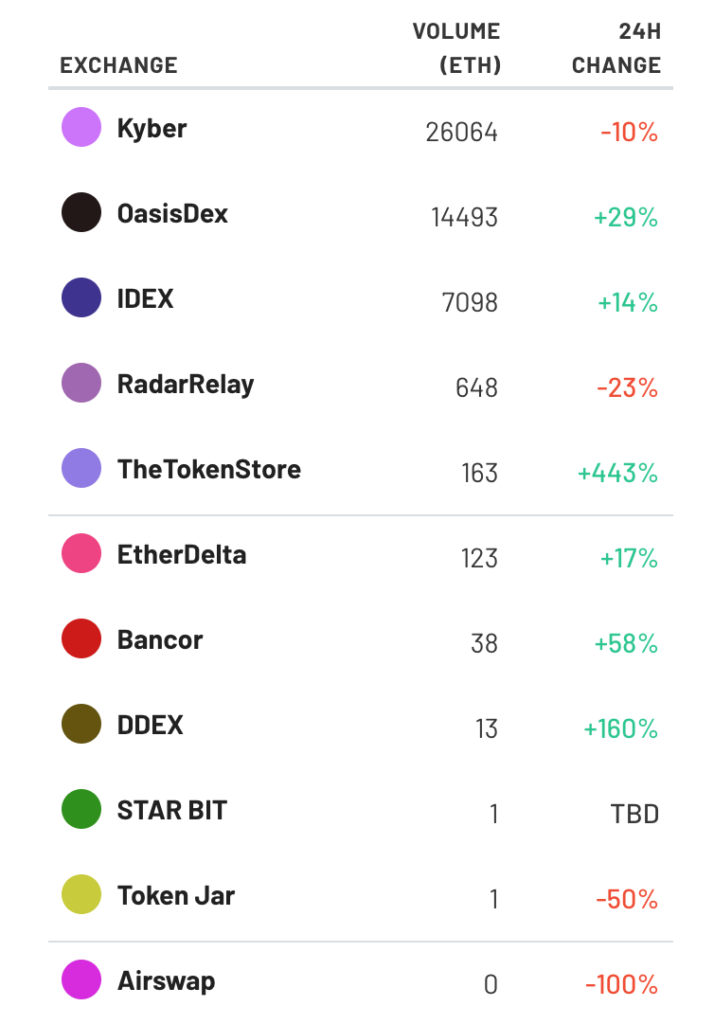The height and width of the screenshot is (1024, 714).
Task: Open the OasisDex exchange name link
Action: [x=172, y=214]
